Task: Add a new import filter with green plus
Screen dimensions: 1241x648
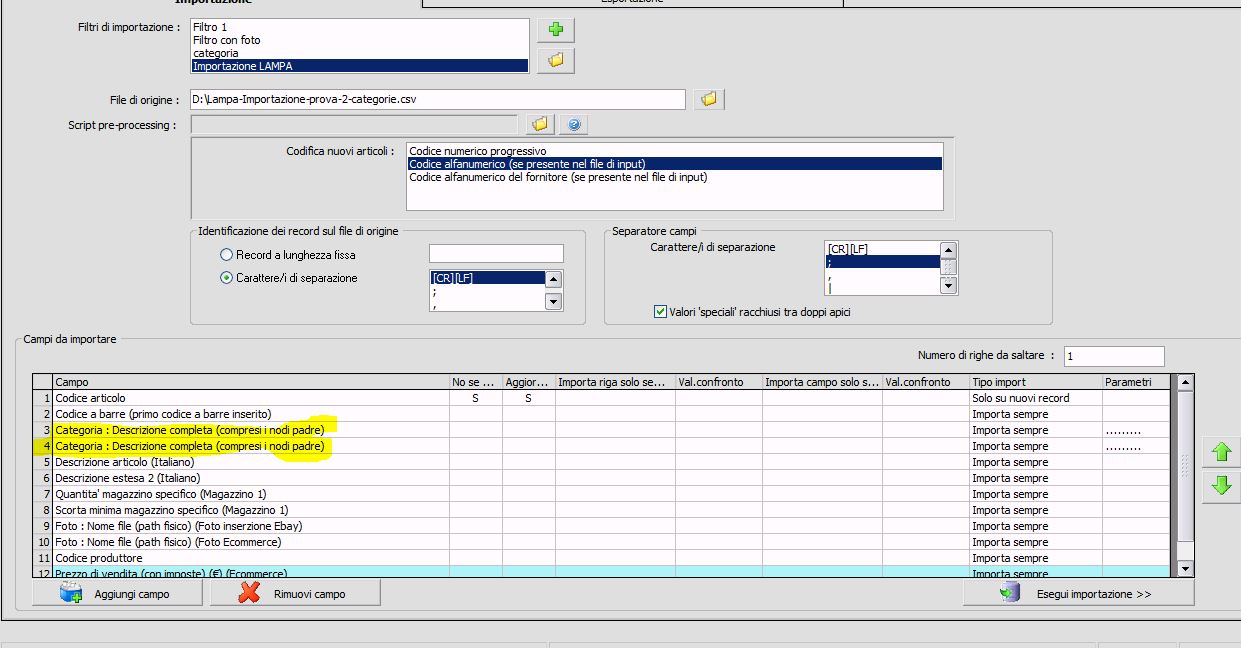Action: click(556, 29)
